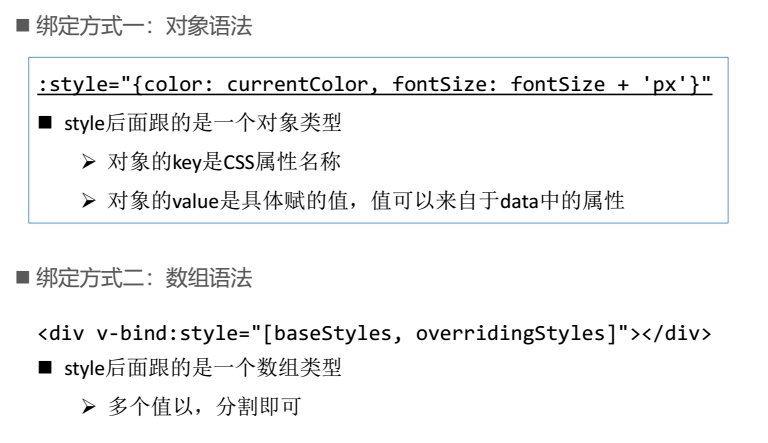The image size is (768, 443).
Task: Click the heading 绑定方式一：对象语法
Action: pos(144,28)
